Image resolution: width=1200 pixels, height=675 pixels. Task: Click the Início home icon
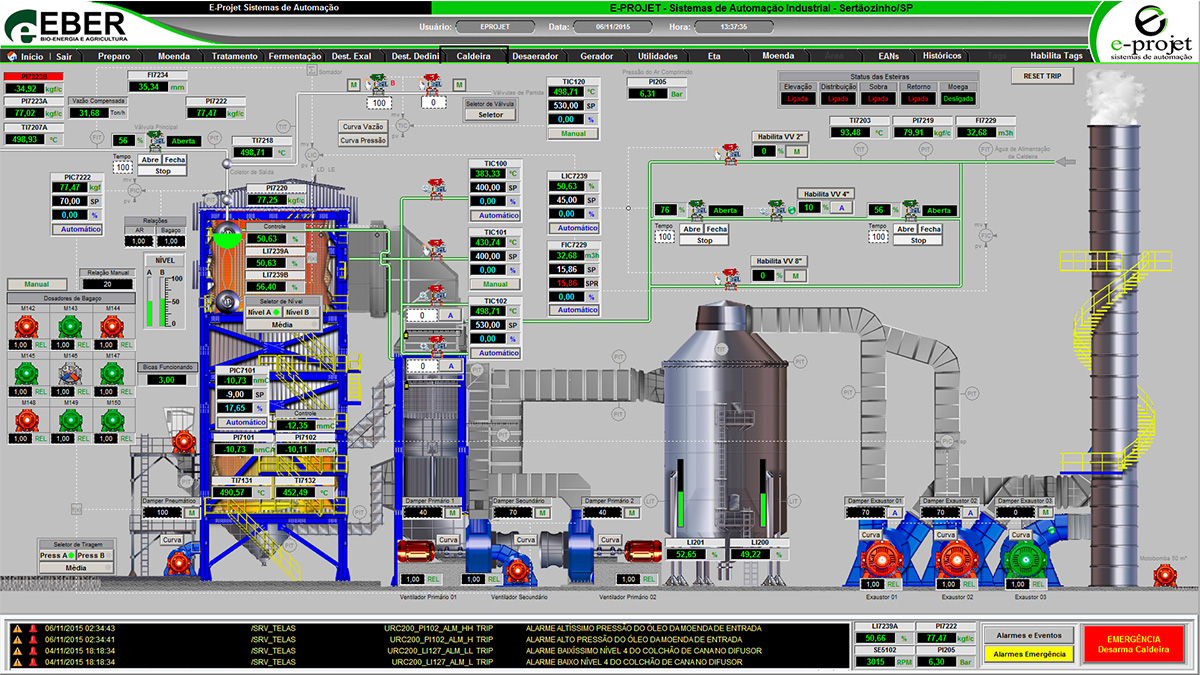pyautogui.click(x=13, y=57)
